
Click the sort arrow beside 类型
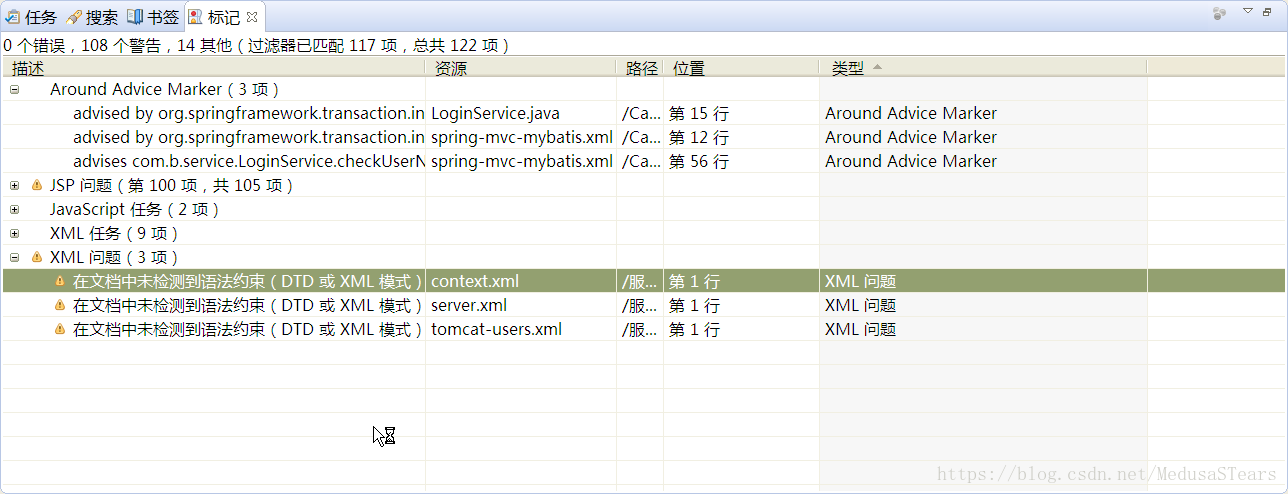coord(877,67)
